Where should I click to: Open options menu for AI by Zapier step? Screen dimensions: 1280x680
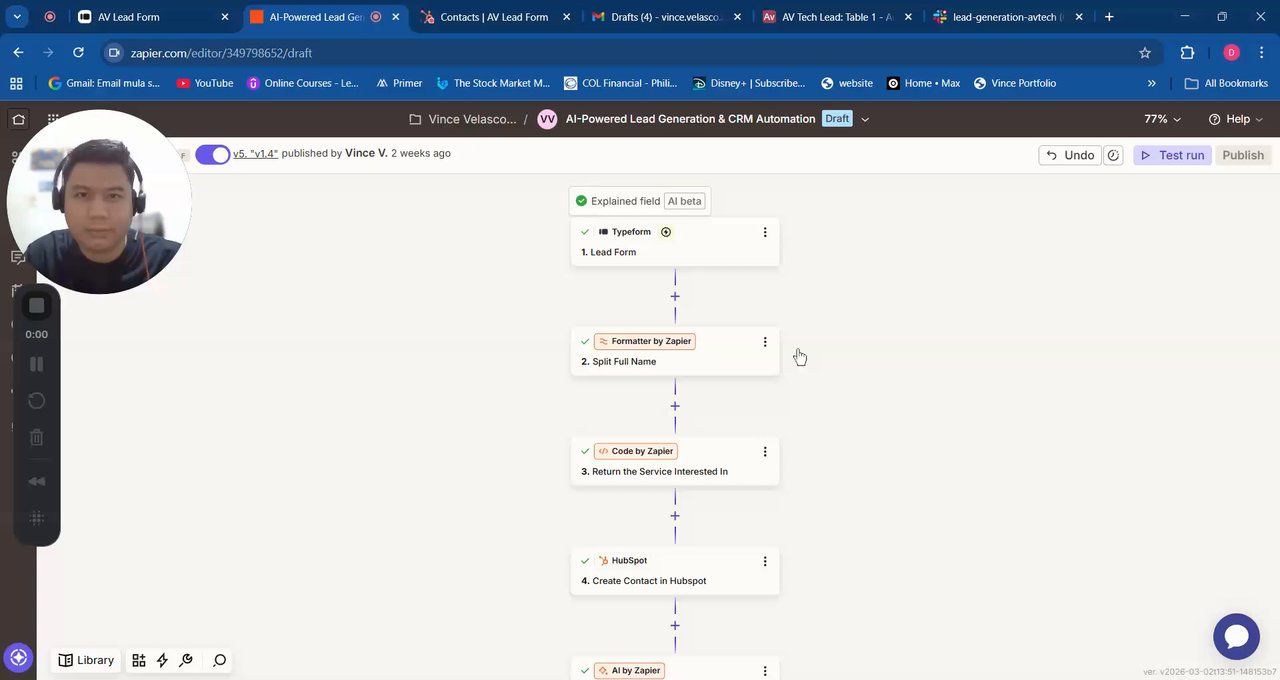tap(765, 671)
